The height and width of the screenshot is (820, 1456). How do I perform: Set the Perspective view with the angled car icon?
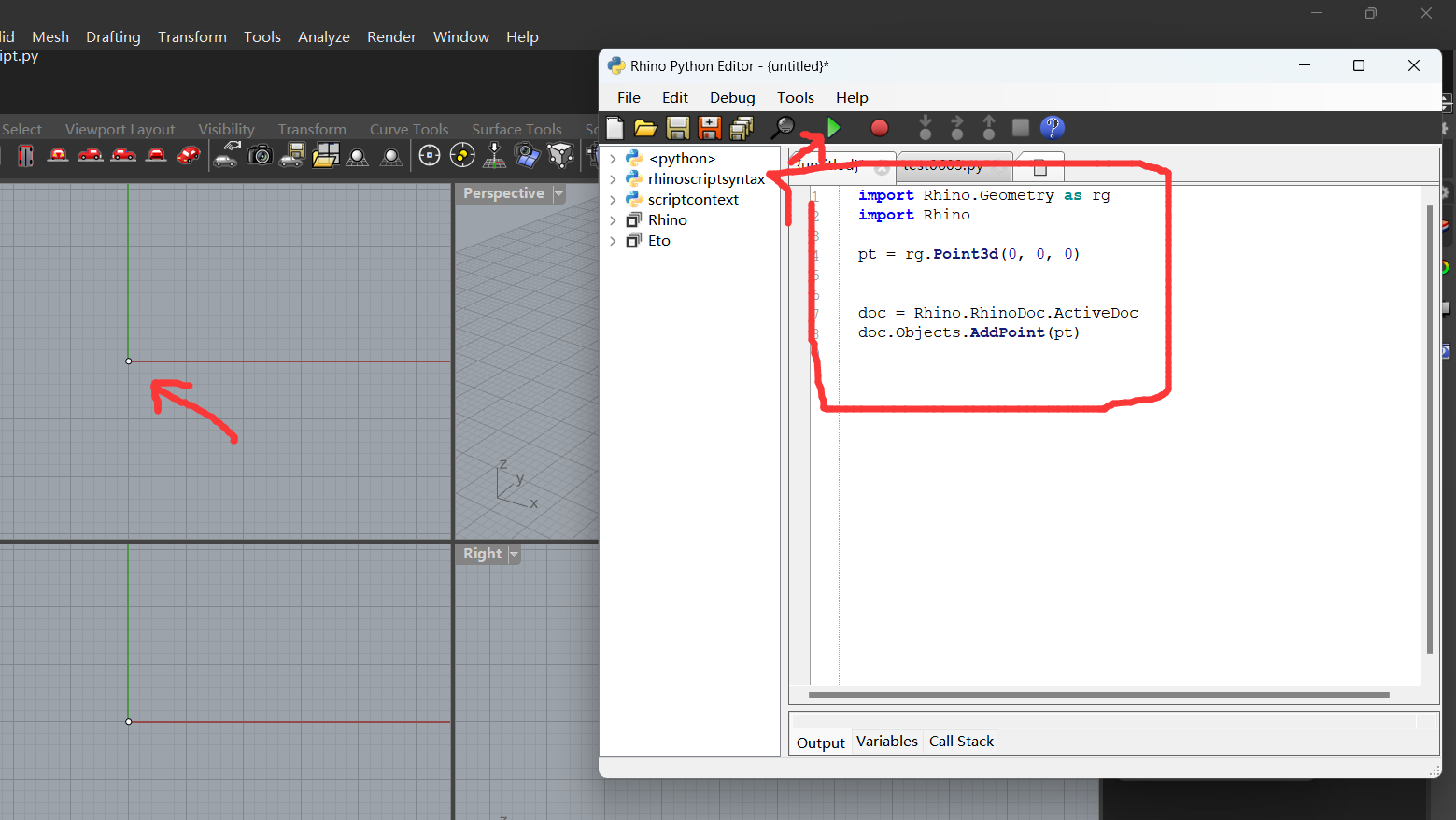tap(189, 155)
